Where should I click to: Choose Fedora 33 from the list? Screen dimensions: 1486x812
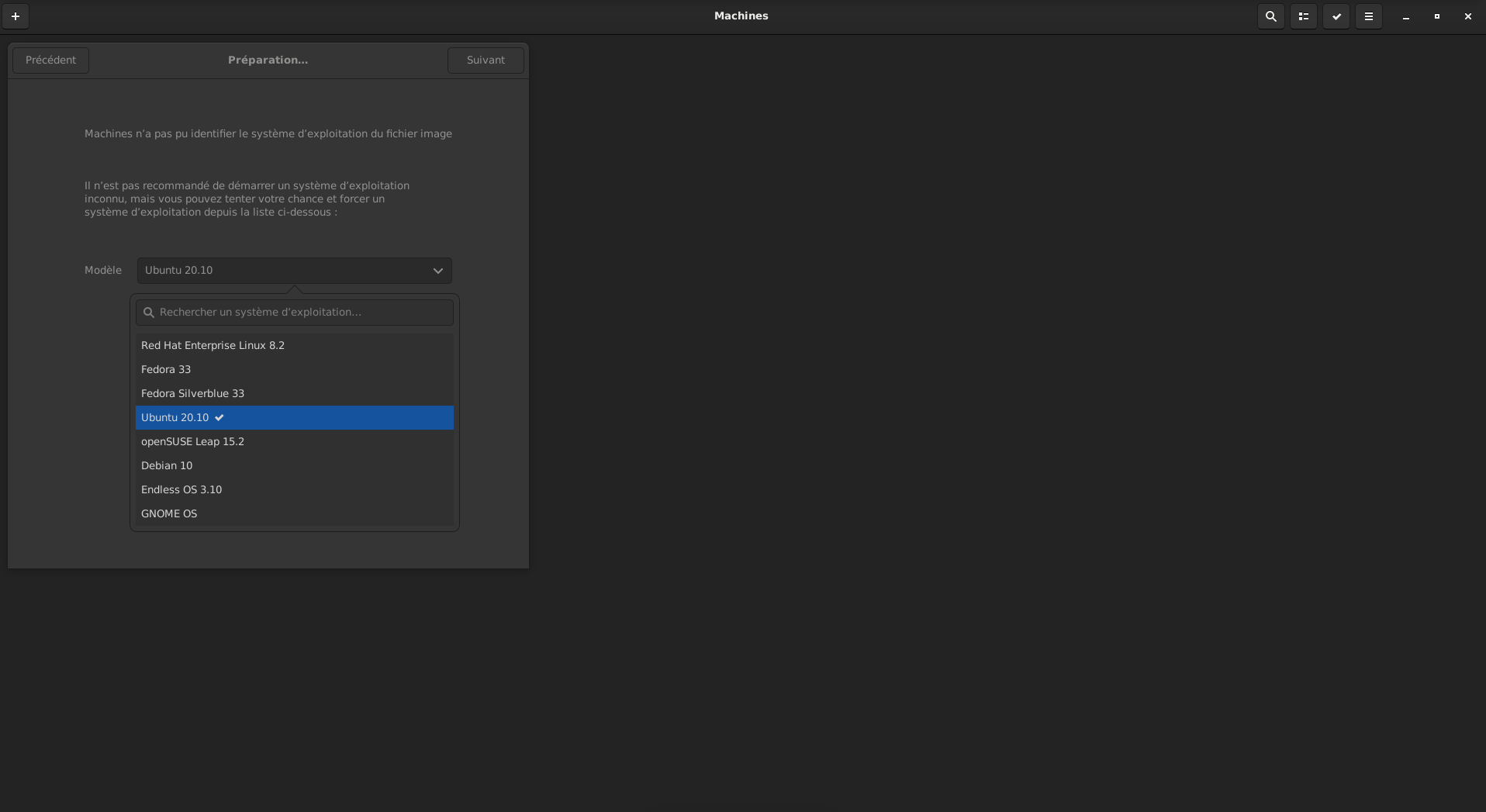pos(295,370)
